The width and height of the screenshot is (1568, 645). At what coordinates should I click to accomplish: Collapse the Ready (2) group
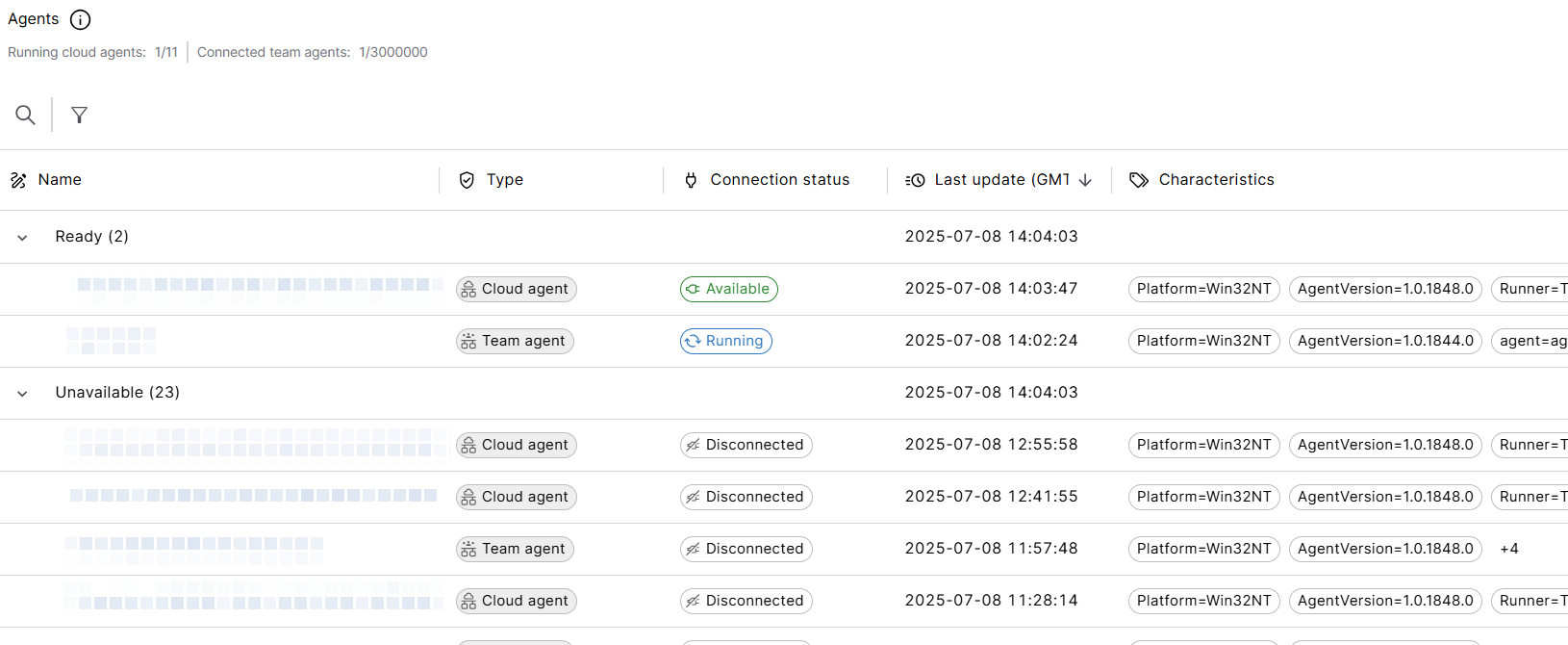(x=22, y=238)
